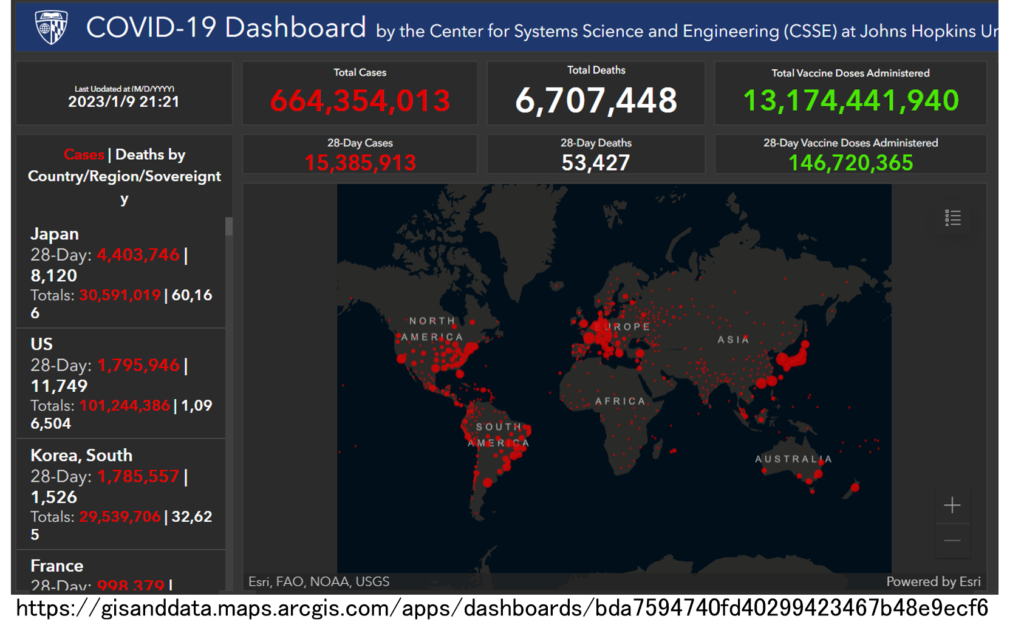Click the Johns Hopkins shield logo
The height and width of the screenshot is (636, 1024).
[x=52, y=28]
